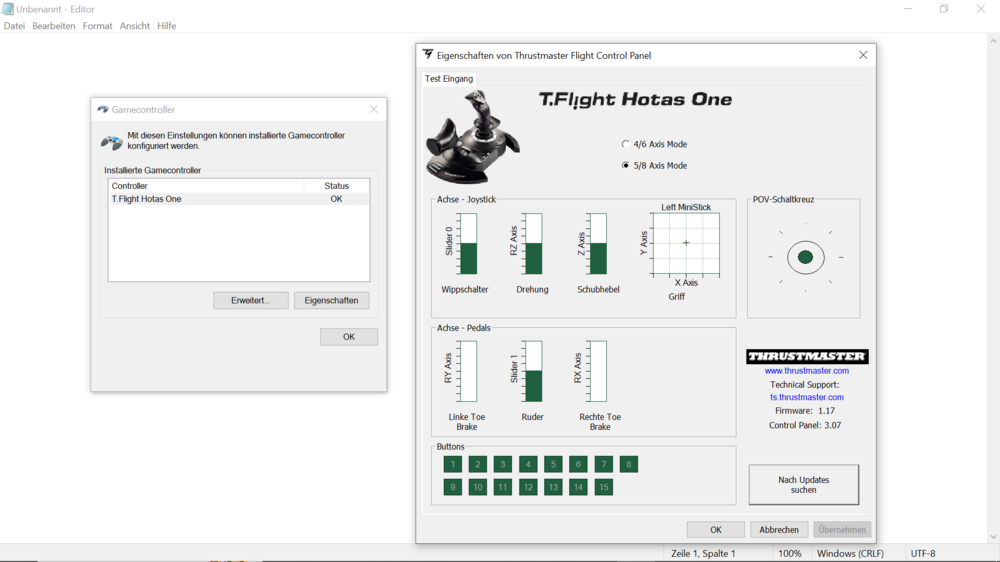Open Eigenschaften in Gamecontroller dialog
The width and height of the screenshot is (1000, 562).
point(332,300)
